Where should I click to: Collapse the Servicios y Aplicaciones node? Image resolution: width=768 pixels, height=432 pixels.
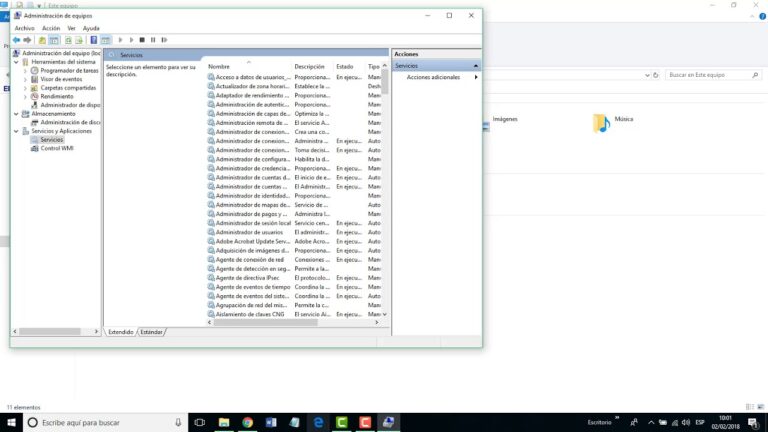(x=16, y=131)
